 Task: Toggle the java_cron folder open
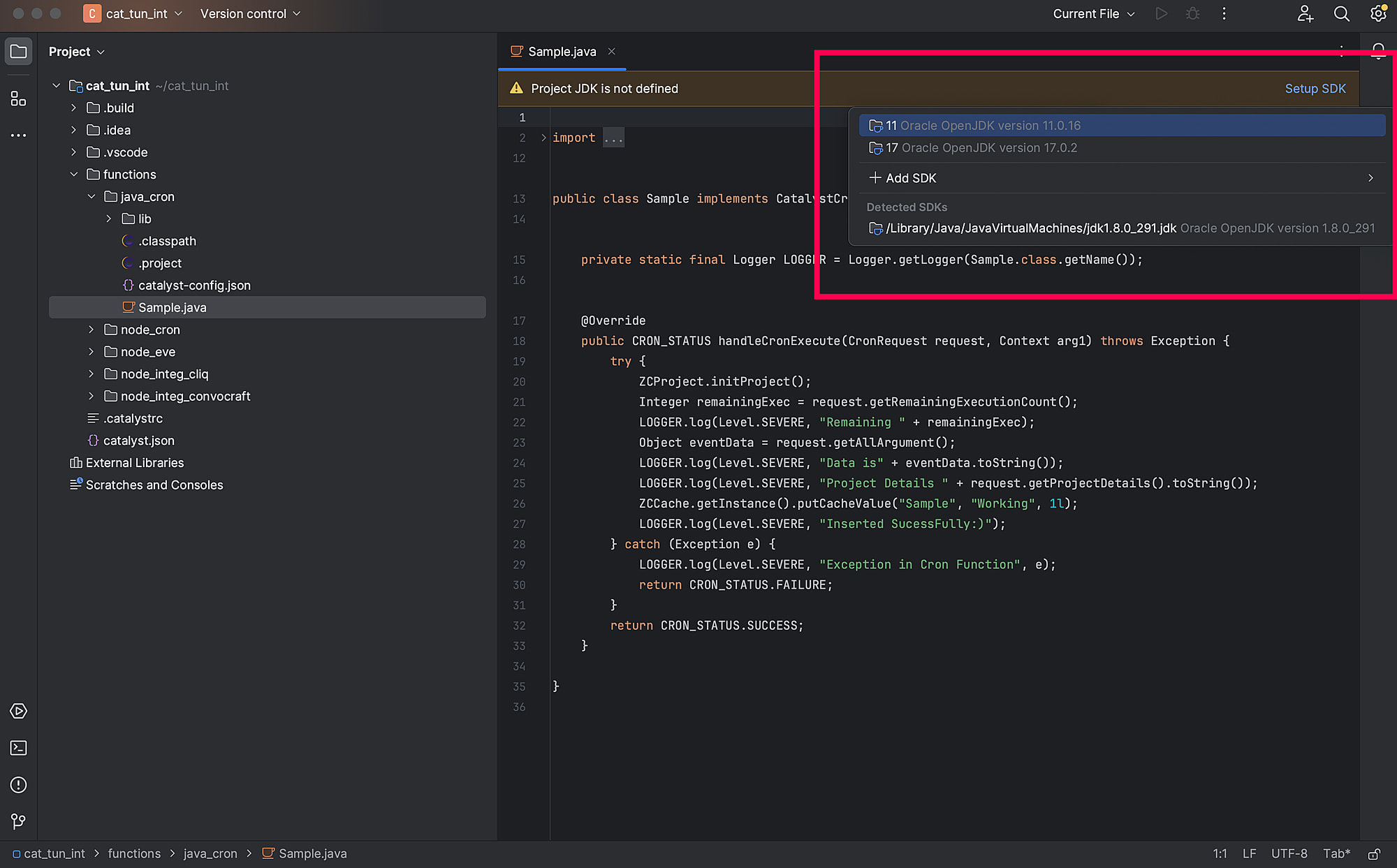pos(91,196)
